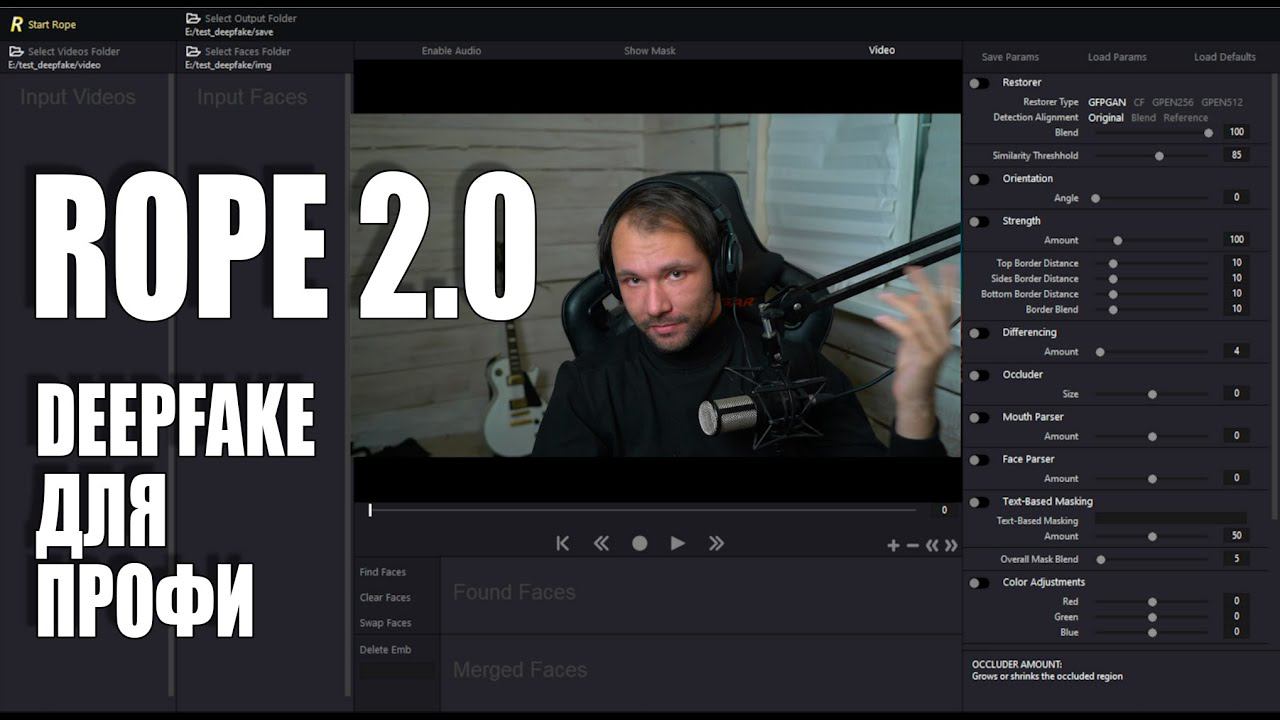The width and height of the screenshot is (1280, 720).
Task: Enable the Strength switch
Action: coord(979,221)
